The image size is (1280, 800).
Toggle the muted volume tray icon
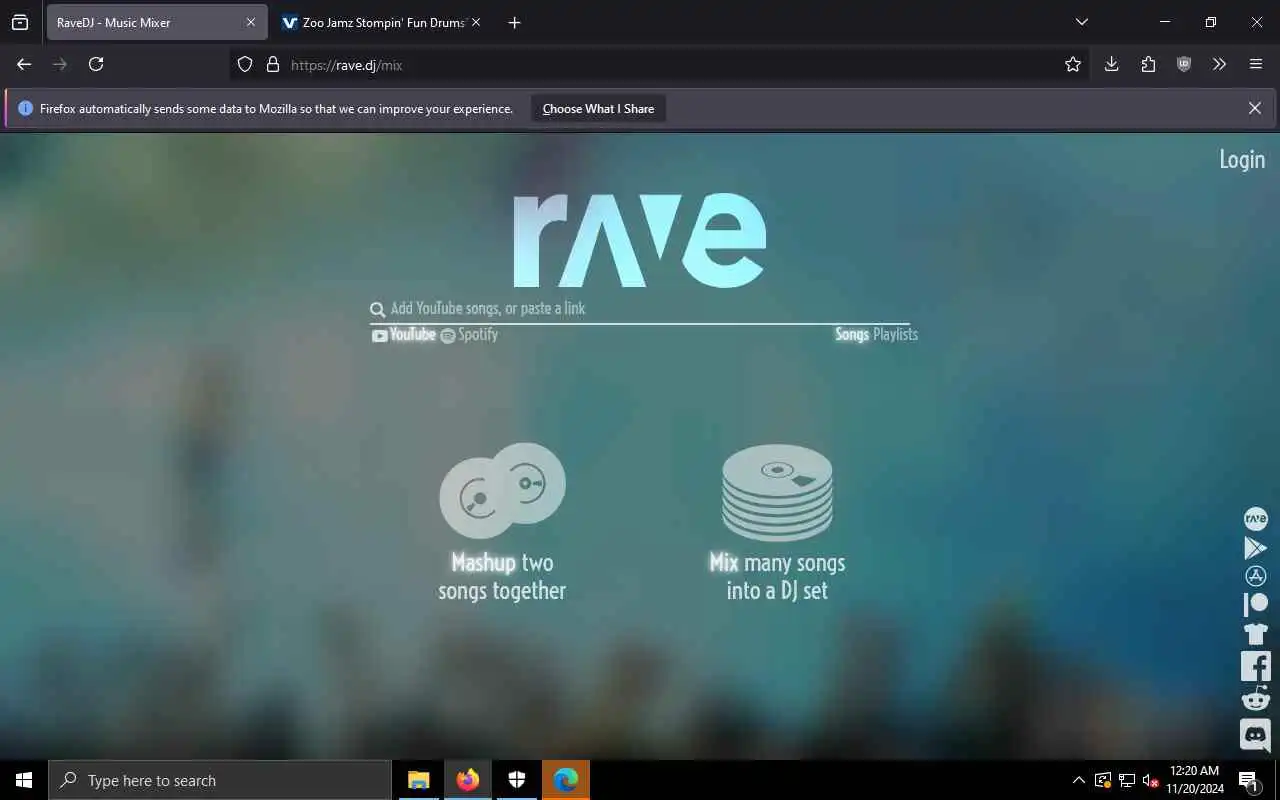(x=1150, y=780)
